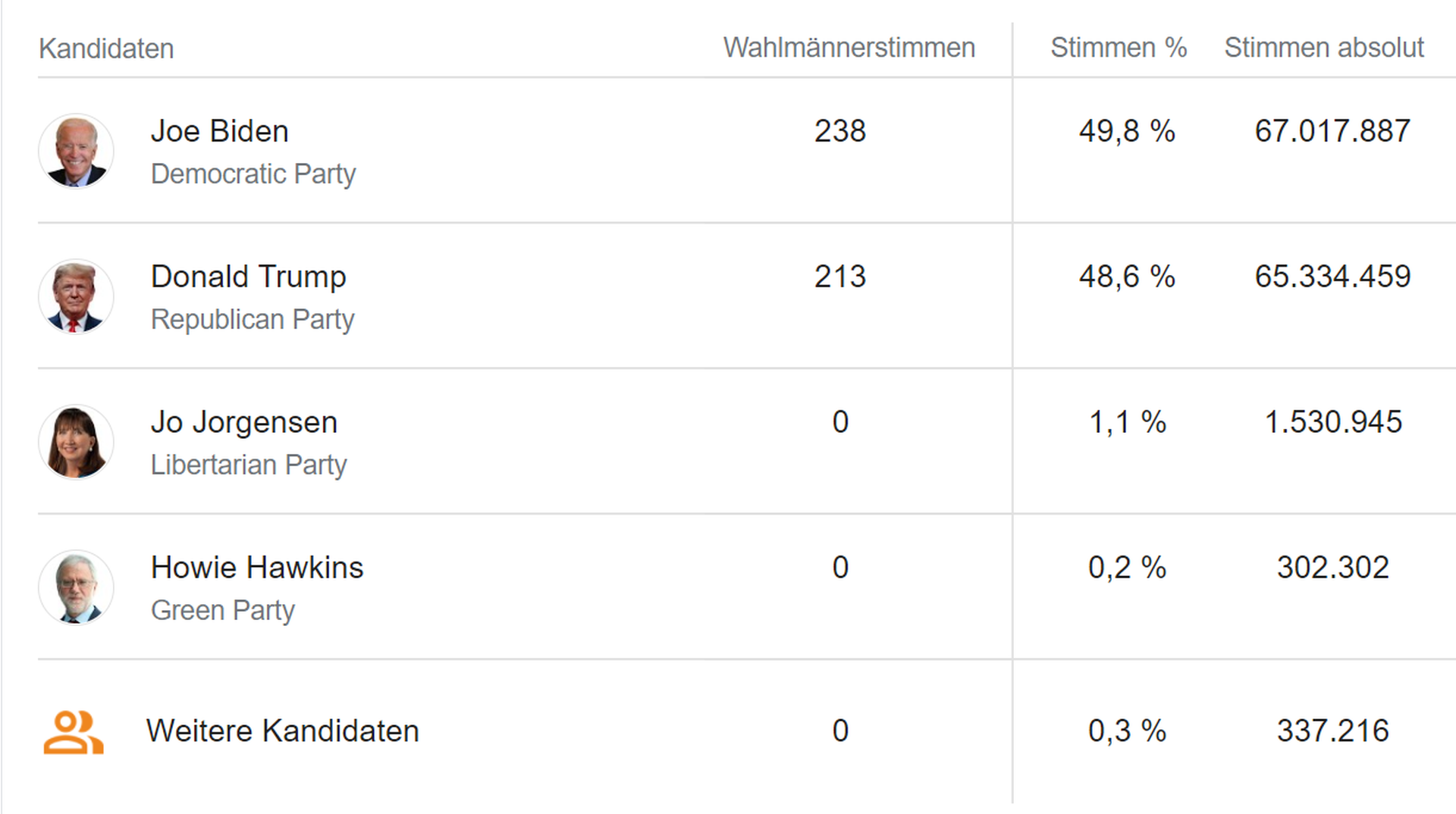Click the Wahlmännerstimmen column header
The image size is (1456, 814).
(x=849, y=48)
